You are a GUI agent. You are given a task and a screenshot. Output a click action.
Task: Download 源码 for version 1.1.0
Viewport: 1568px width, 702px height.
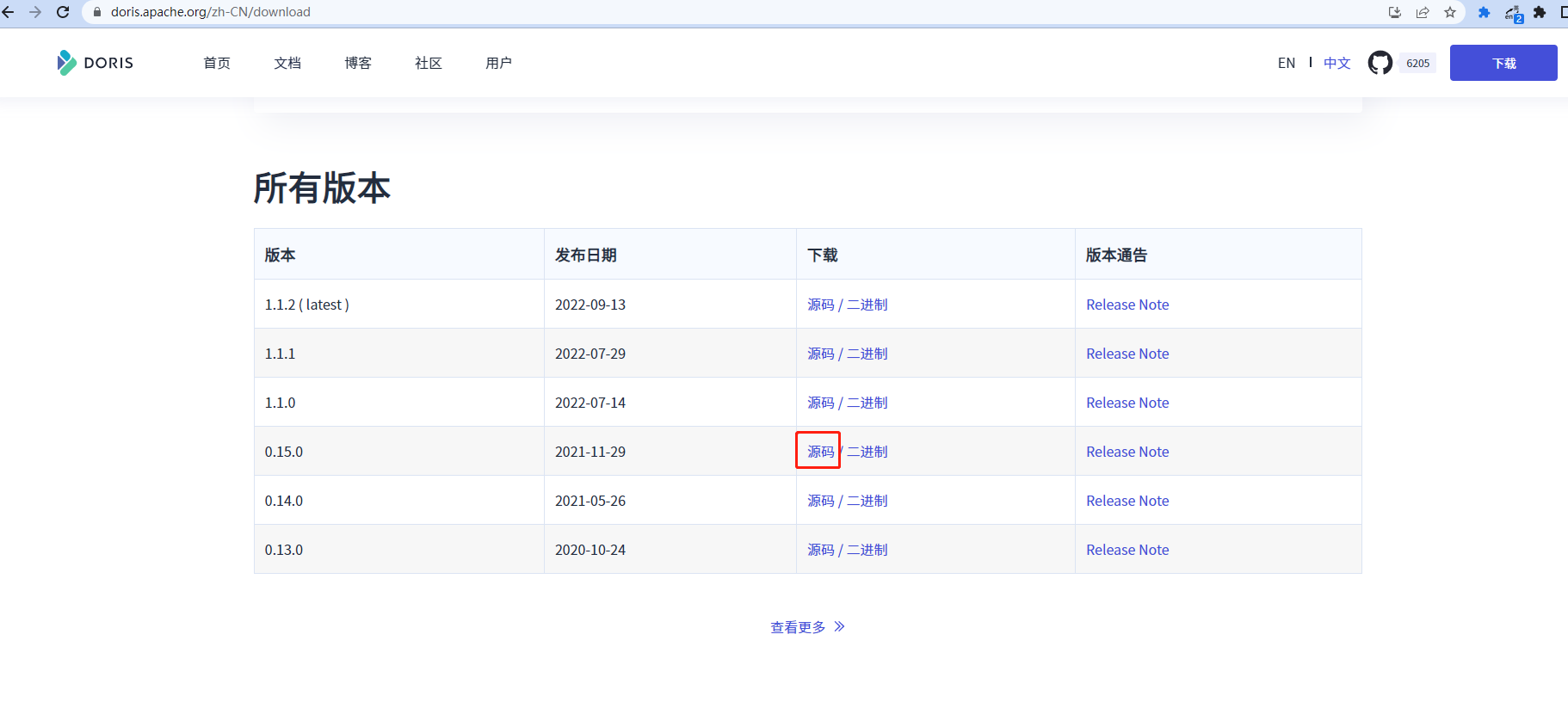821,403
